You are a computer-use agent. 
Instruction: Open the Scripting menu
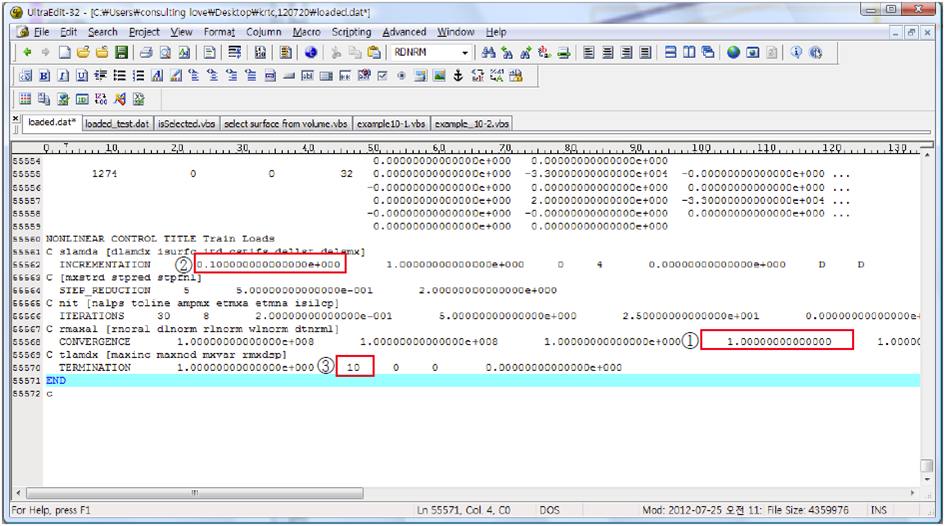351,32
